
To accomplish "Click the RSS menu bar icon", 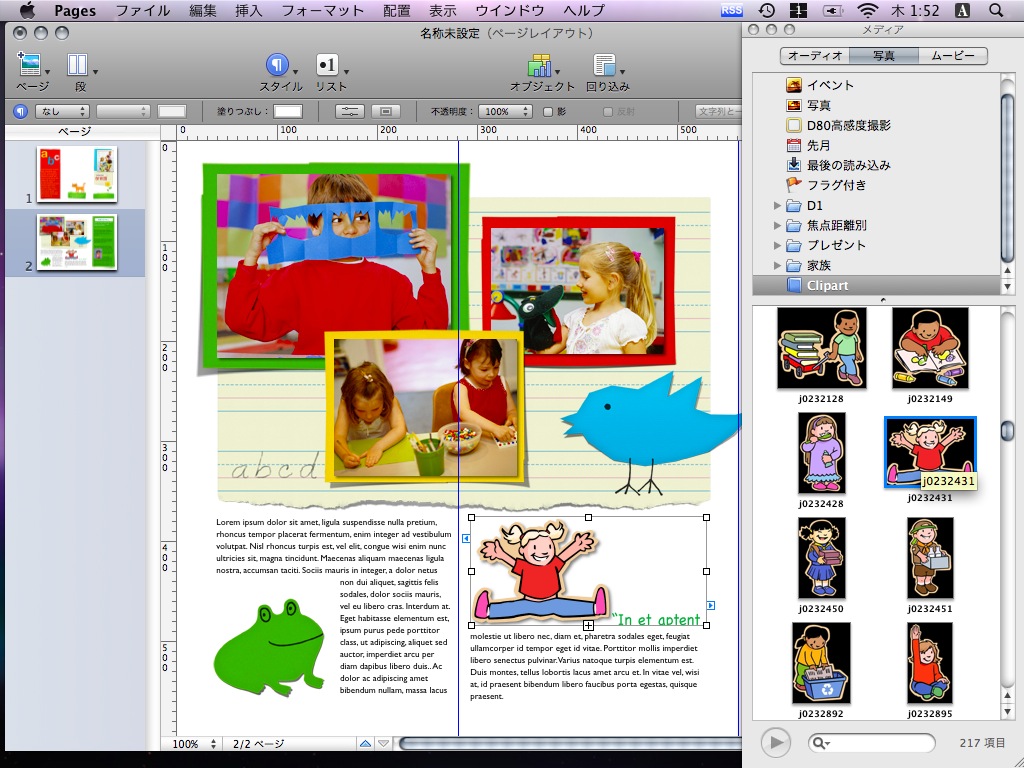I will (731, 10).
